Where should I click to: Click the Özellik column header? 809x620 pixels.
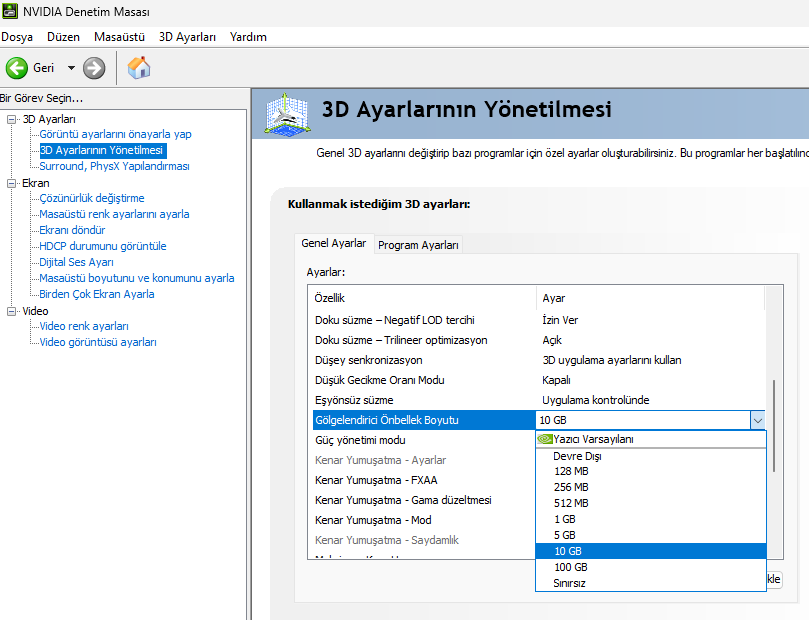click(423, 298)
